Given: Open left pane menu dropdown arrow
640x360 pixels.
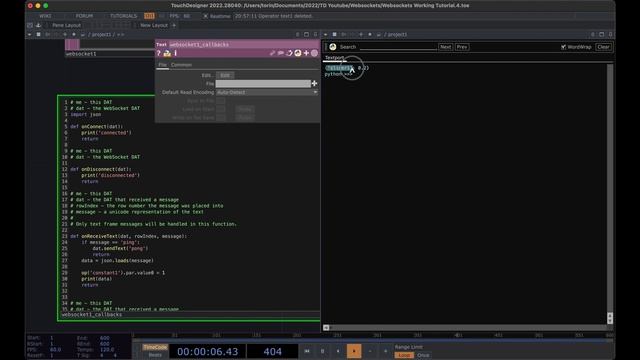Looking at the screenshot, I should 29,35.
